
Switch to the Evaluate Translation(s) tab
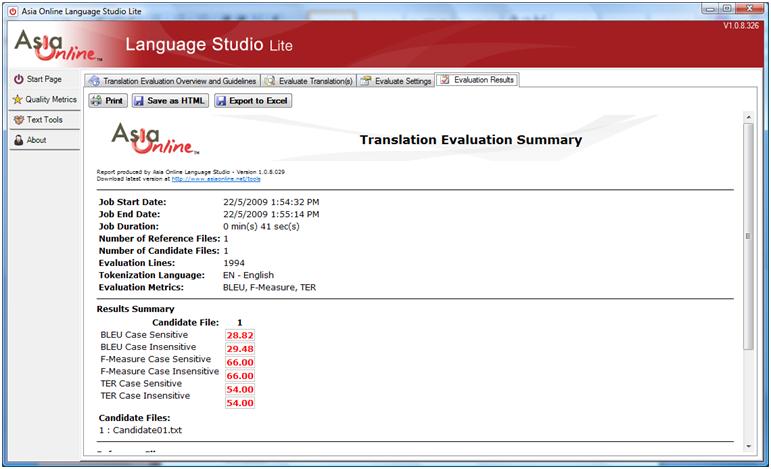[308, 81]
